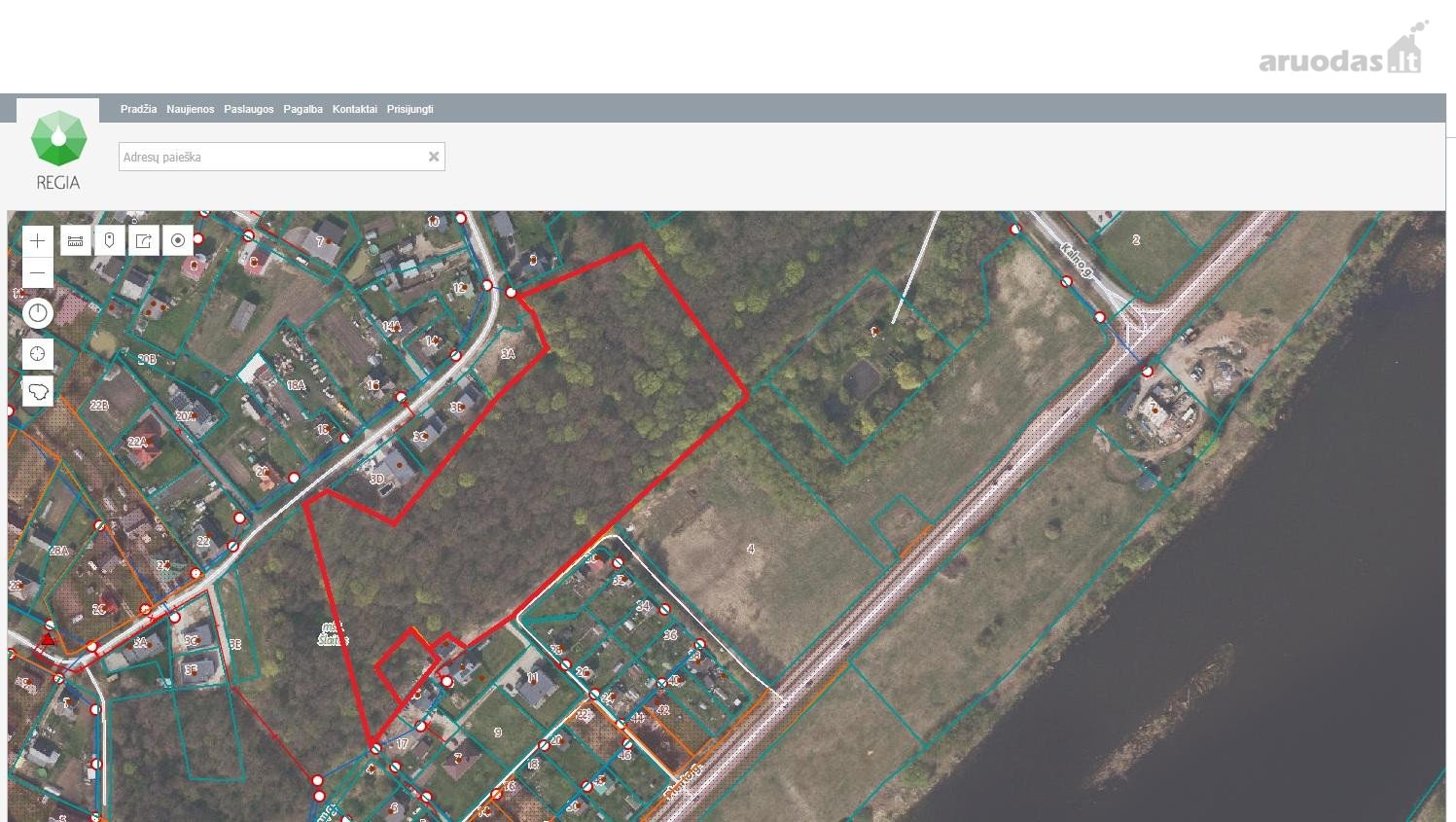Open the Paslaugos menu
Image resolution: width=1456 pixels, height=822 pixels.
point(249,109)
